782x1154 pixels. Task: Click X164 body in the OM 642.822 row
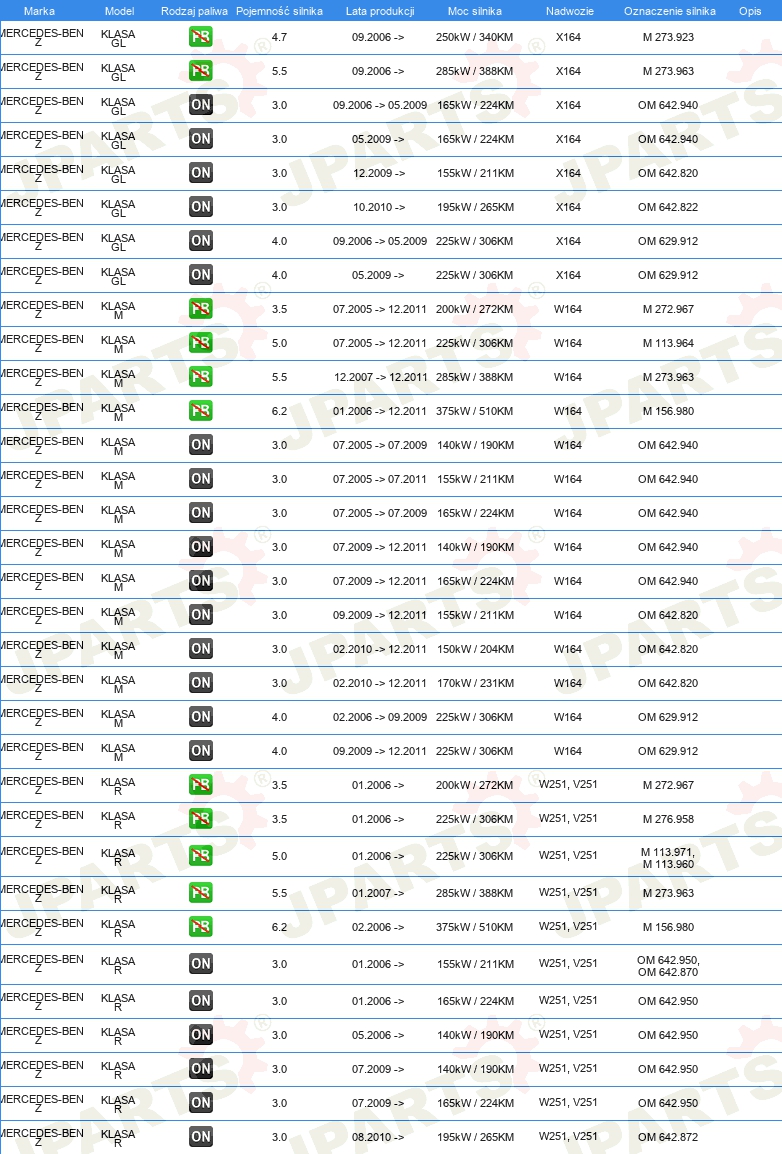click(568, 207)
